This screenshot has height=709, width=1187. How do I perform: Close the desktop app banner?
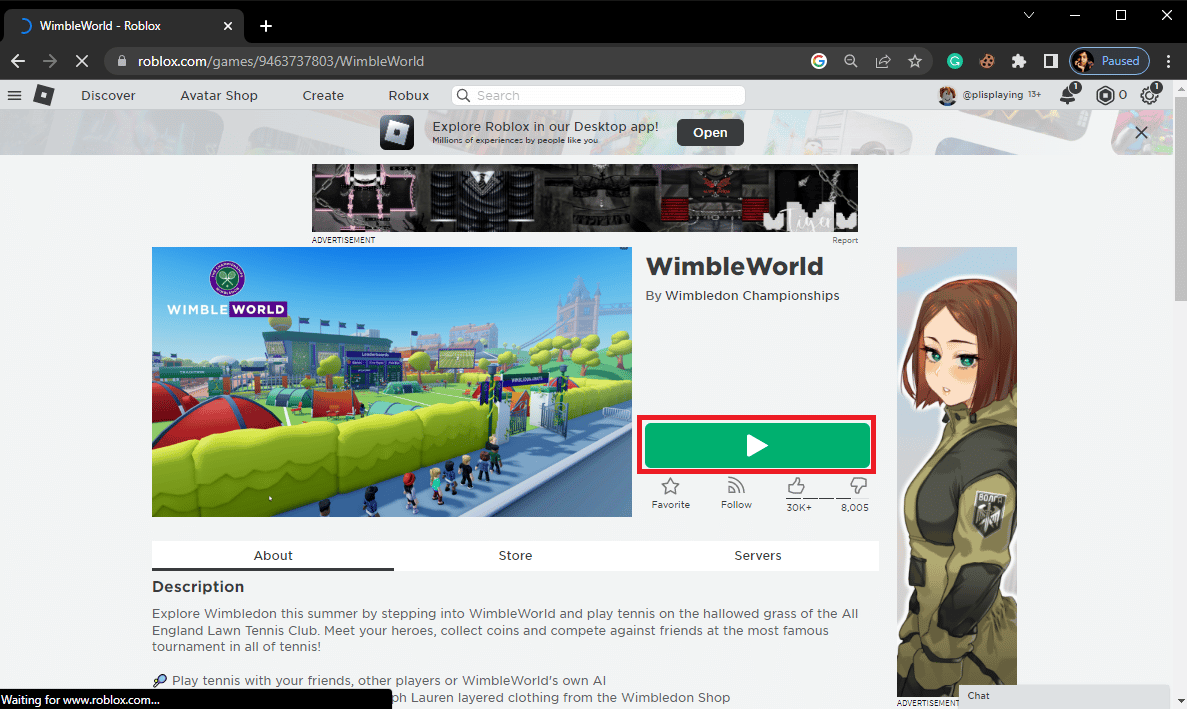[1141, 132]
